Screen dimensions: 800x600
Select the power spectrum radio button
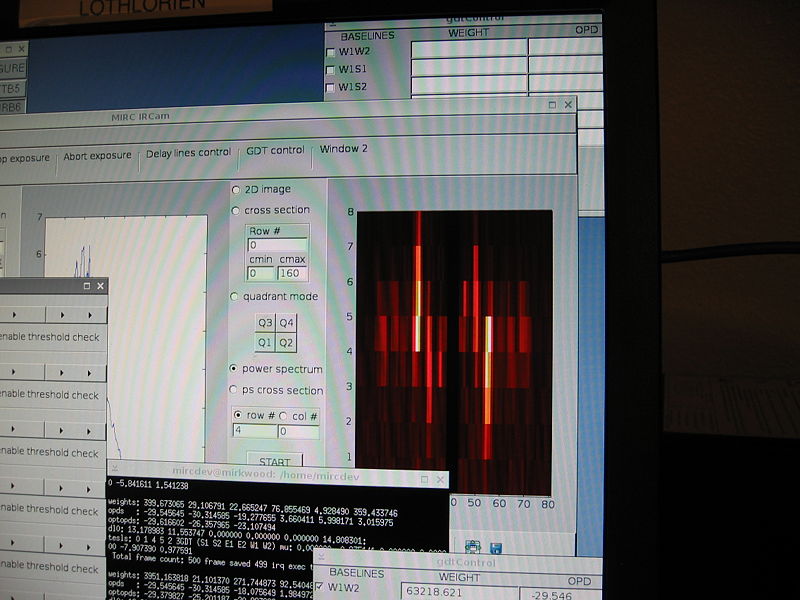233,368
